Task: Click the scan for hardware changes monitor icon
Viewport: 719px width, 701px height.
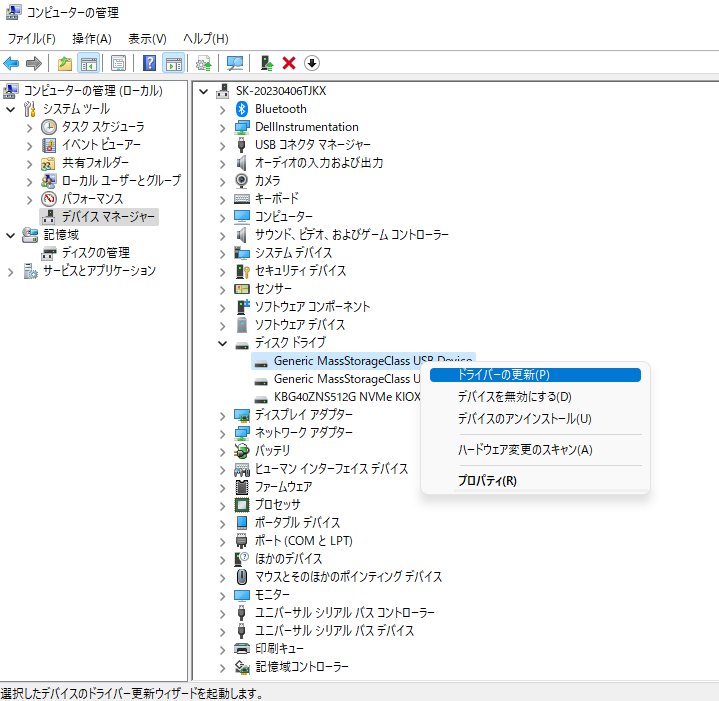Action: point(235,63)
